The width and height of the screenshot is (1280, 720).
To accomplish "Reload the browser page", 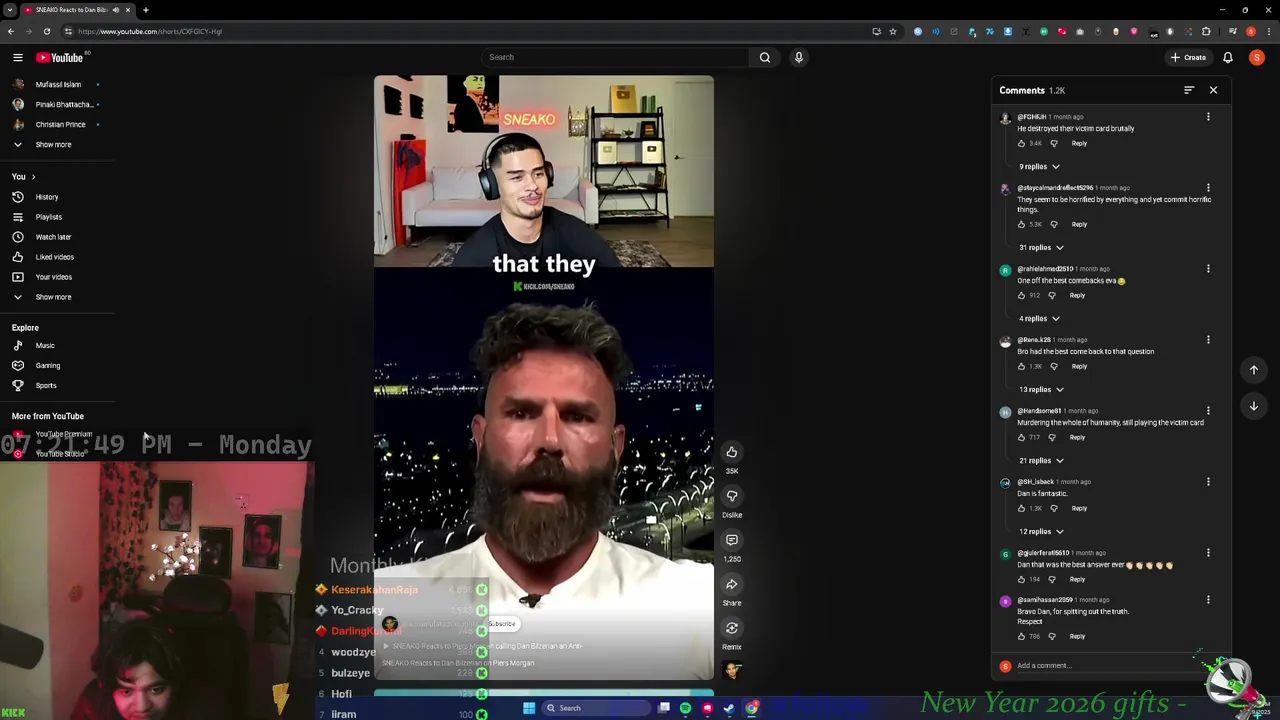I will [x=46, y=31].
